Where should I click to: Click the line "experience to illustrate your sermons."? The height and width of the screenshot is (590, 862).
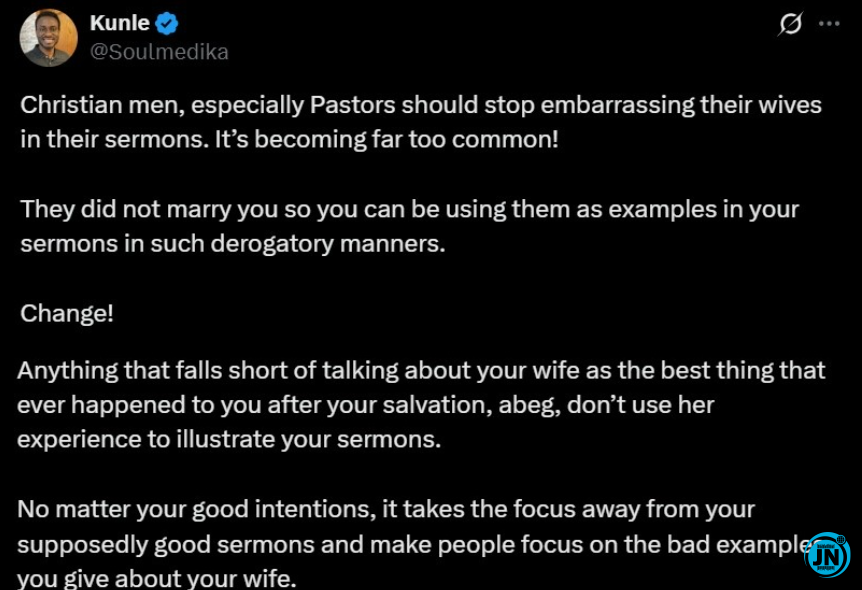(x=229, y=440)
